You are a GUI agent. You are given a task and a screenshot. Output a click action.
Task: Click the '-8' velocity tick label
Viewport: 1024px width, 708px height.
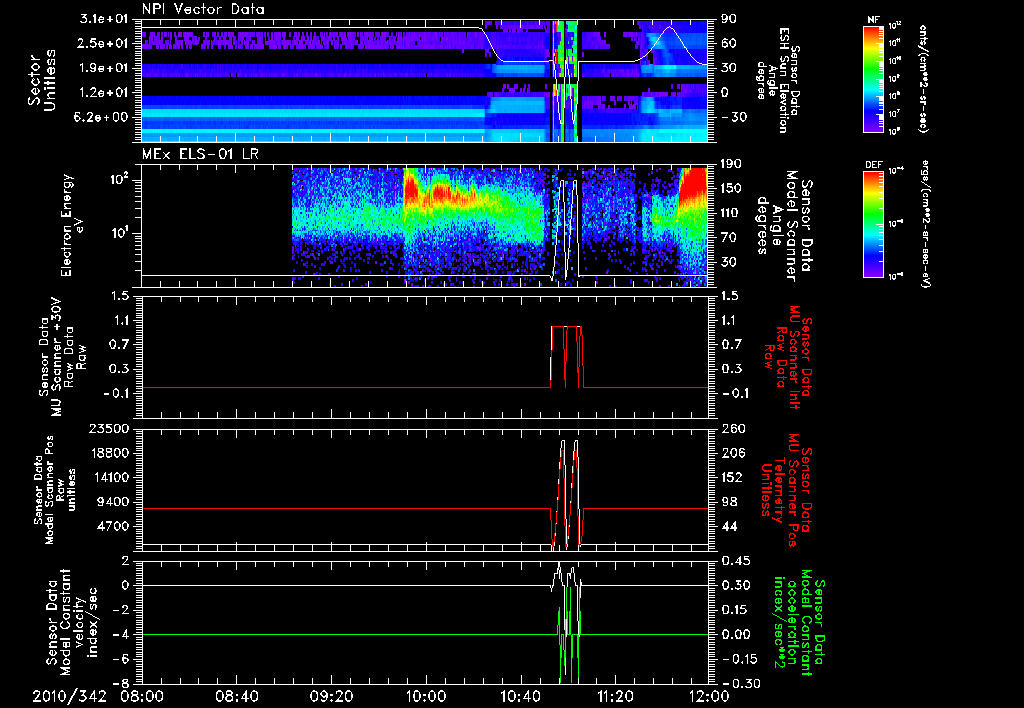pyautogui.click(x=122, y=684)
